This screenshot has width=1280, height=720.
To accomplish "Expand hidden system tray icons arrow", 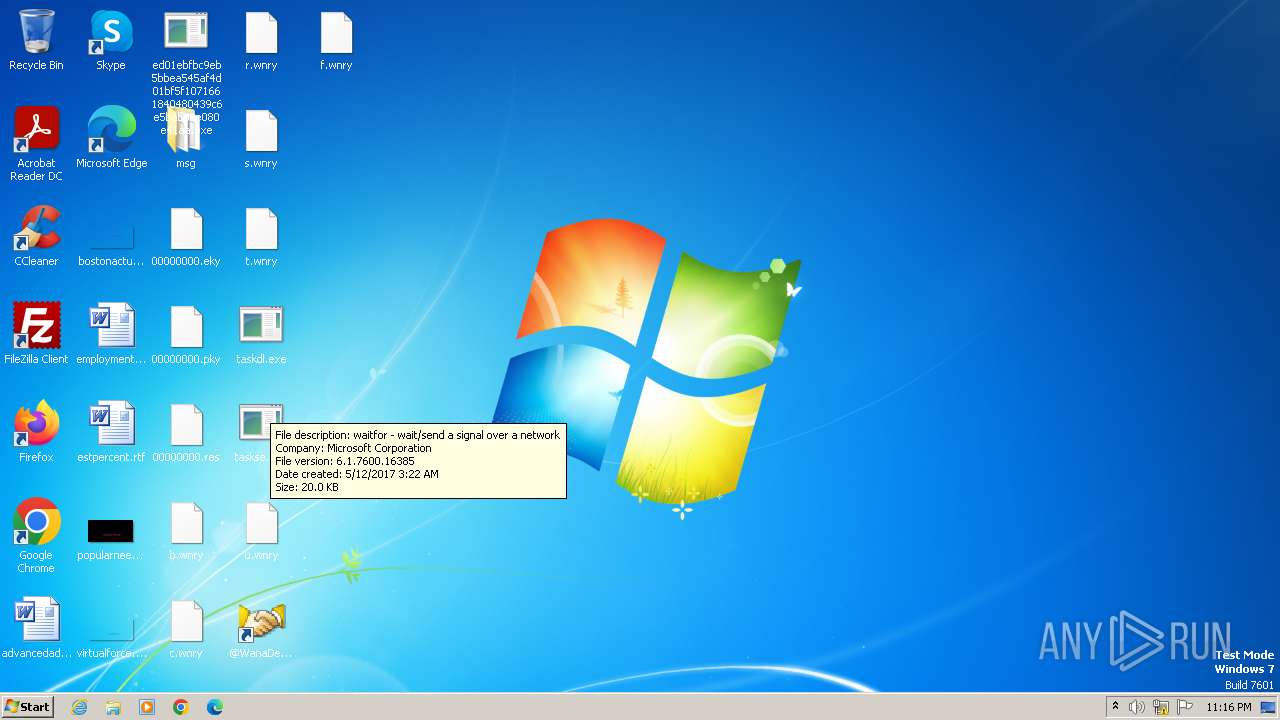I will click(1115, 707).
